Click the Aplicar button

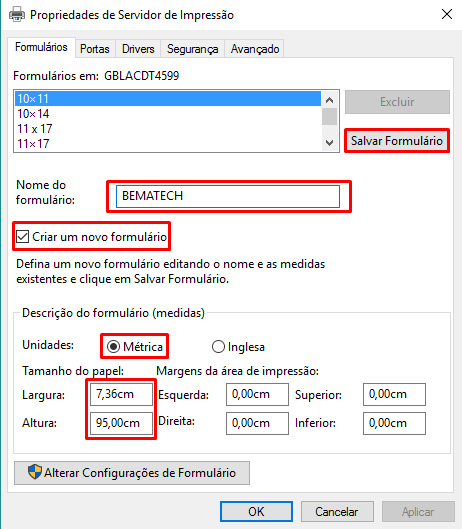coord(418,511)
